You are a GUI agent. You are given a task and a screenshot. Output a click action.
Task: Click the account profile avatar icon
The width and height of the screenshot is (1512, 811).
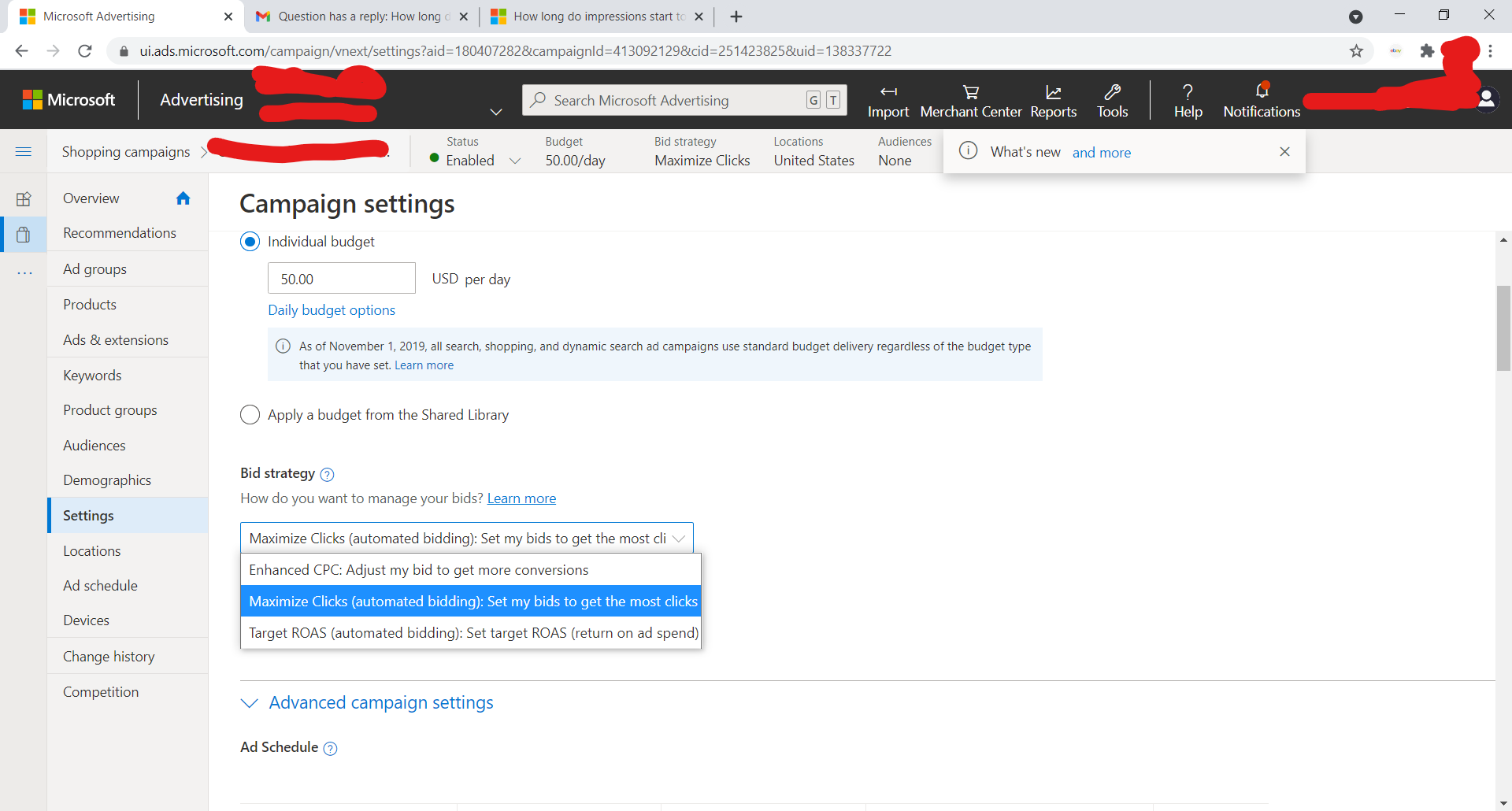point(1487,98)
